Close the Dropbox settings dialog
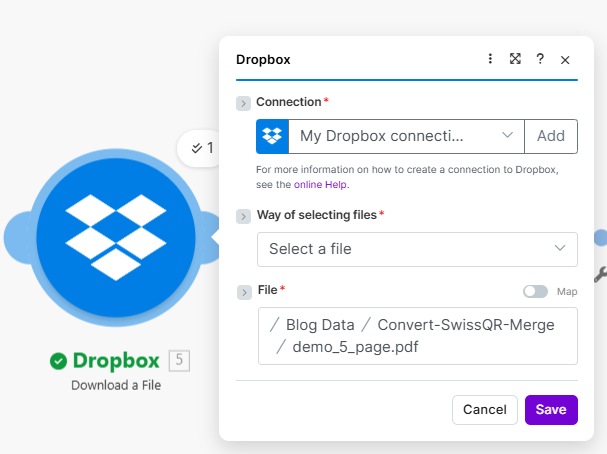This screenshot has height=454, width=607. (565, 60)
